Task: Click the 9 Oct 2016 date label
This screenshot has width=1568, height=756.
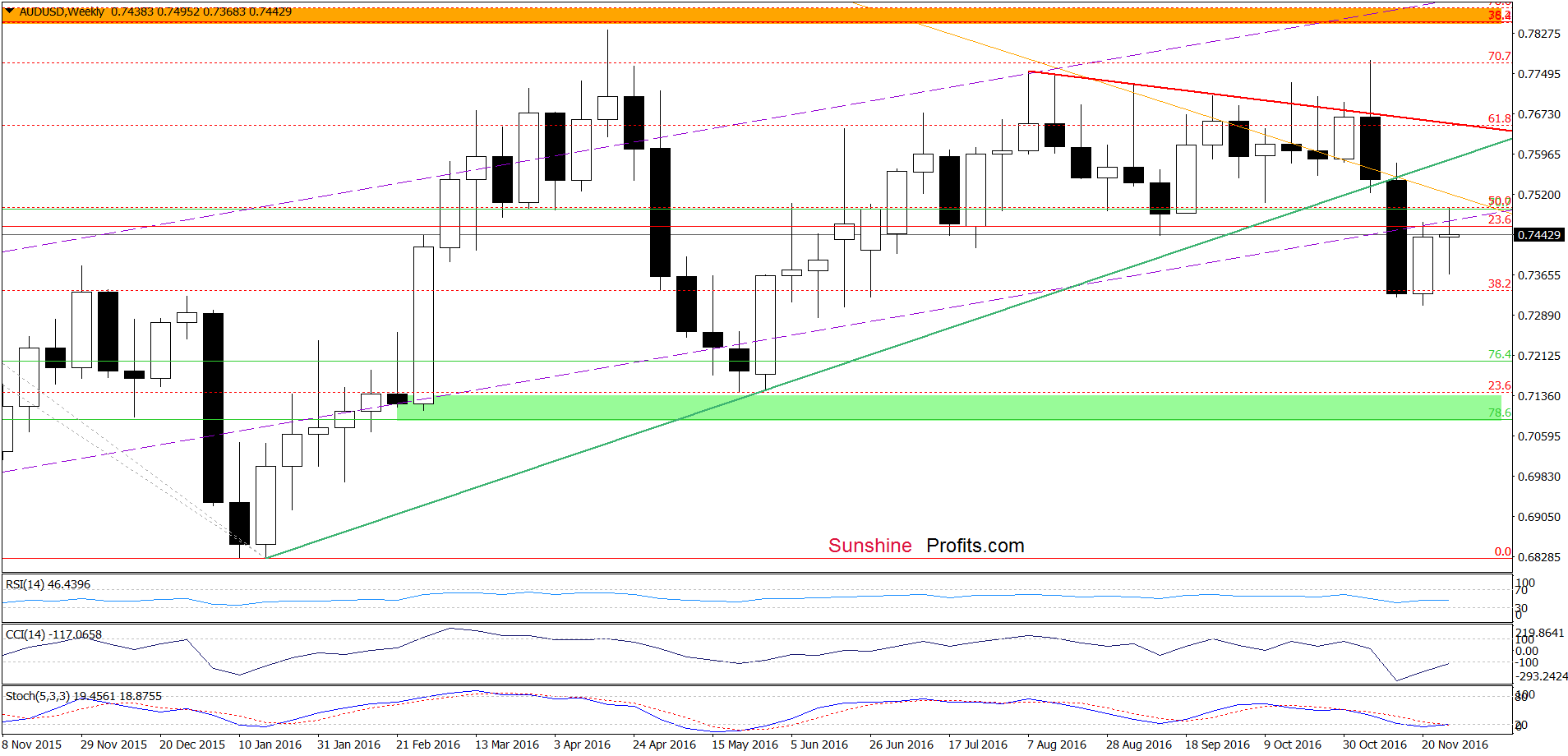Action: tap(1293, 744)
